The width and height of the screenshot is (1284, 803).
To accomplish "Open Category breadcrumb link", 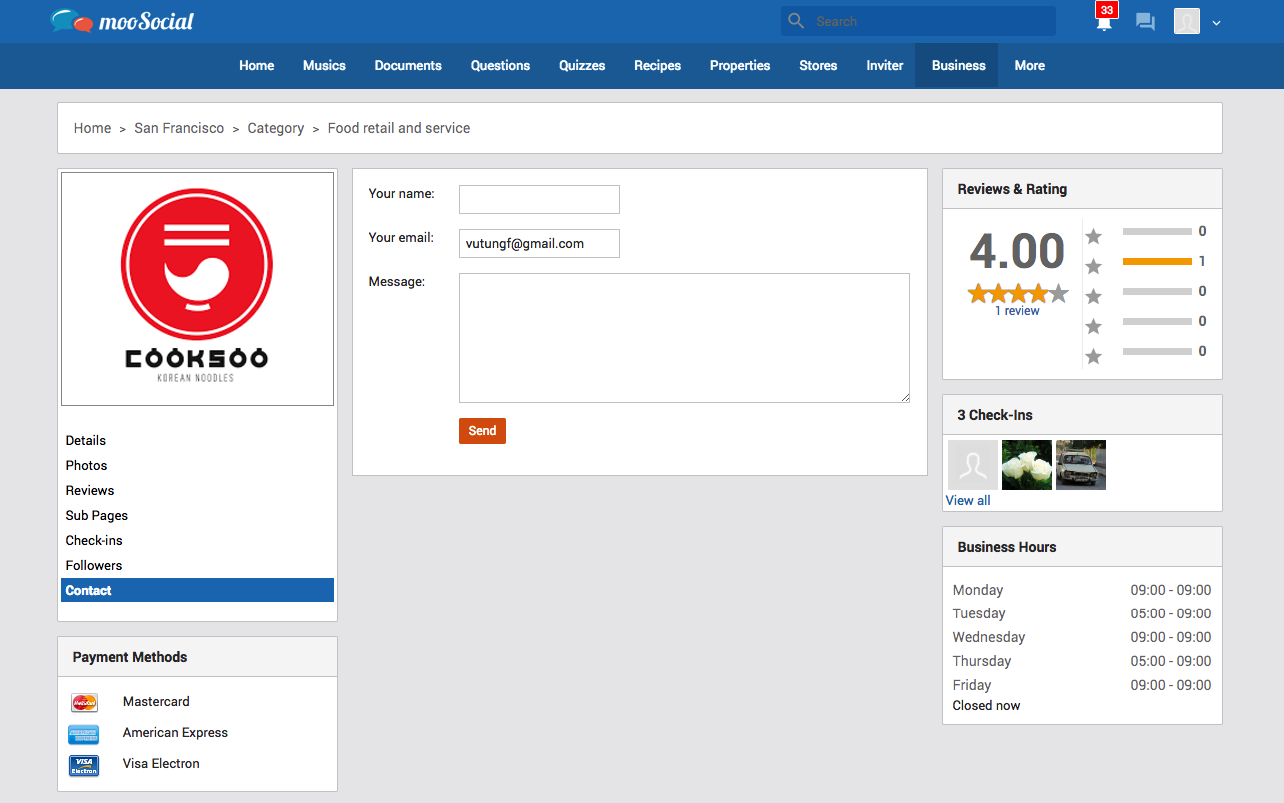I will coord(276,128).
